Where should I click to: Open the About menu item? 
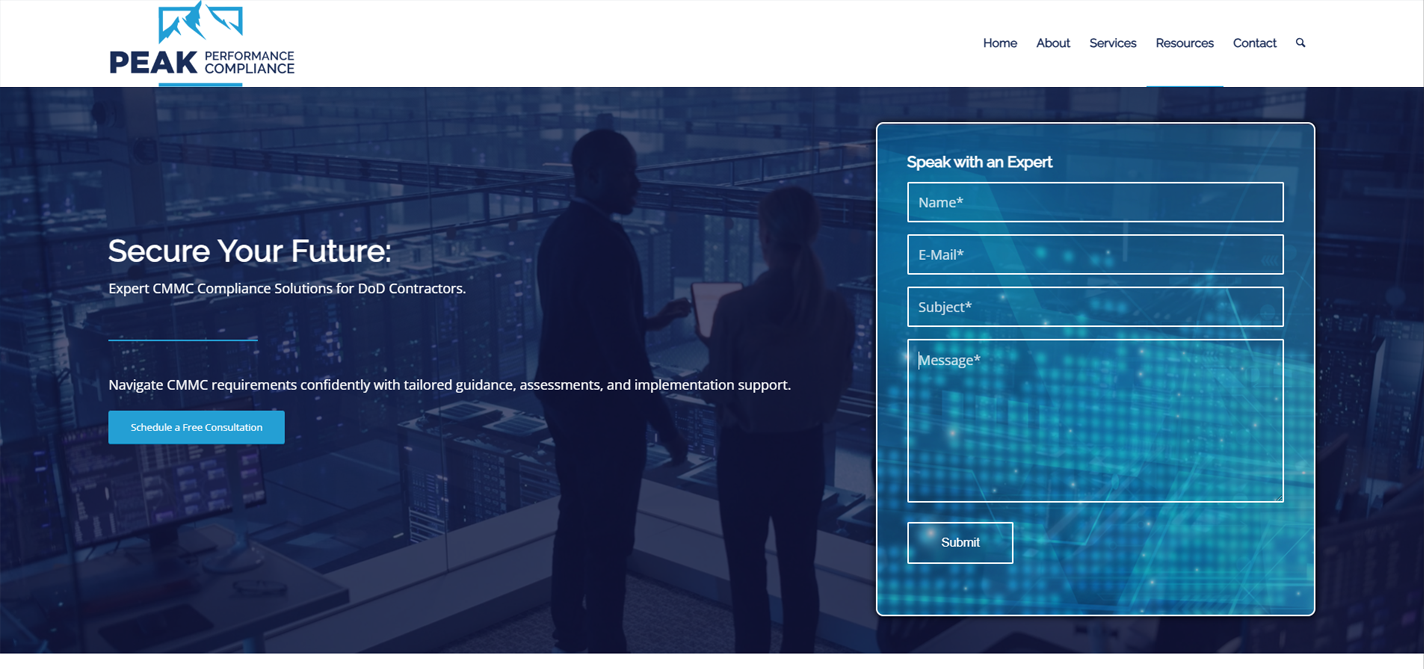tap(1053, 43)
